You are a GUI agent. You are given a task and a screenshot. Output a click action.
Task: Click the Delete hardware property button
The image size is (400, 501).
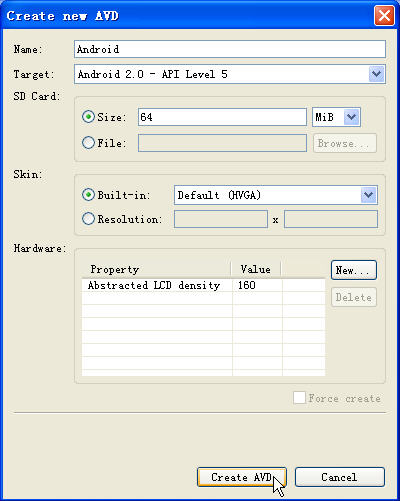pos(354,297)
